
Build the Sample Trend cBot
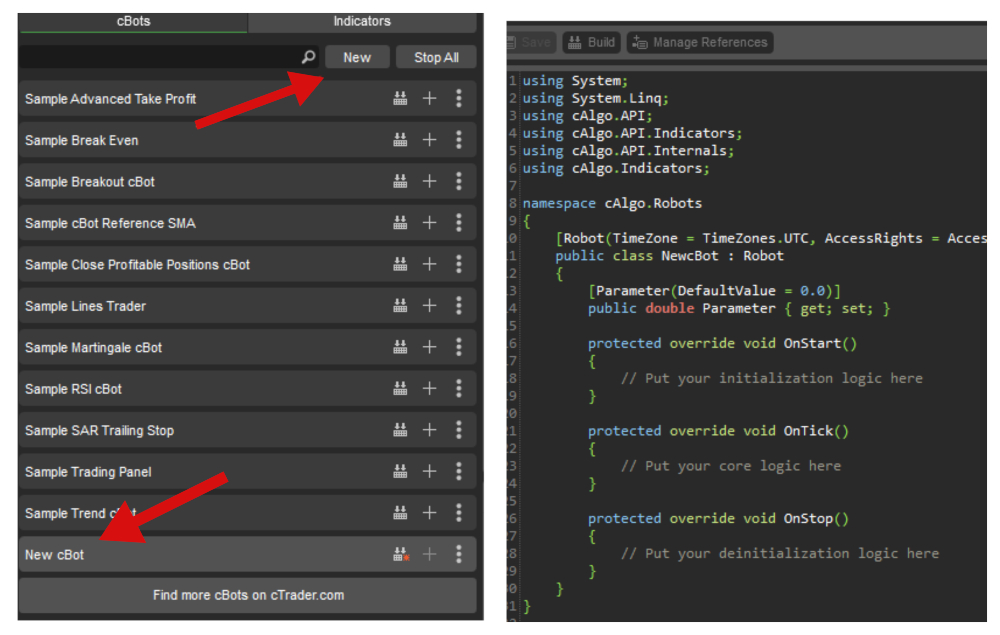400,513
